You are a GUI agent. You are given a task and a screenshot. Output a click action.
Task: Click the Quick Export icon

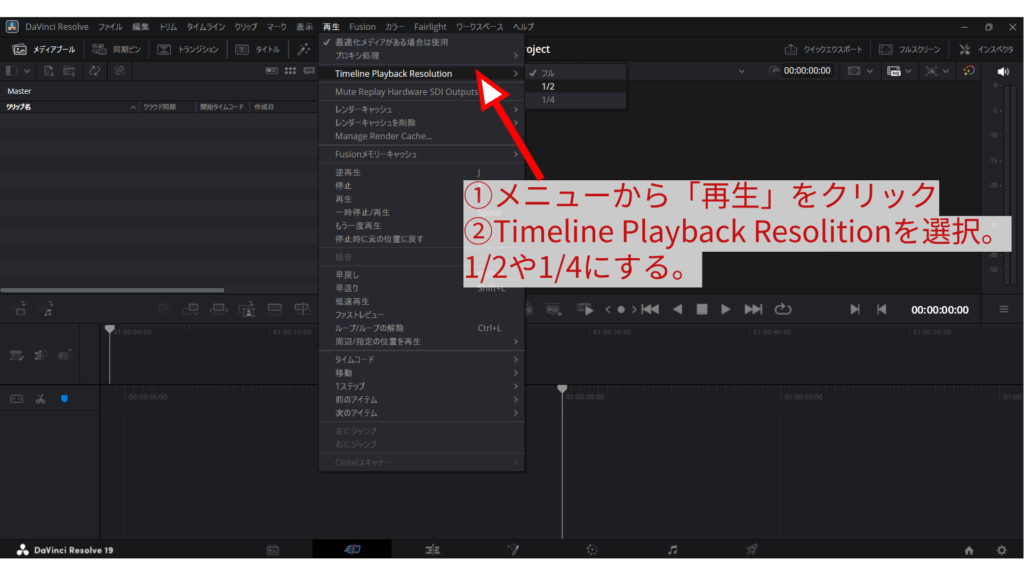(x=791, y=50)
